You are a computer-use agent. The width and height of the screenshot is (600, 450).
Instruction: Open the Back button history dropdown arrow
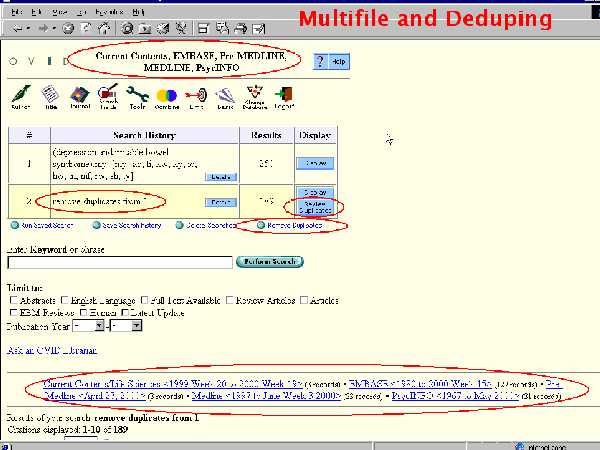[x=28, y=28]
